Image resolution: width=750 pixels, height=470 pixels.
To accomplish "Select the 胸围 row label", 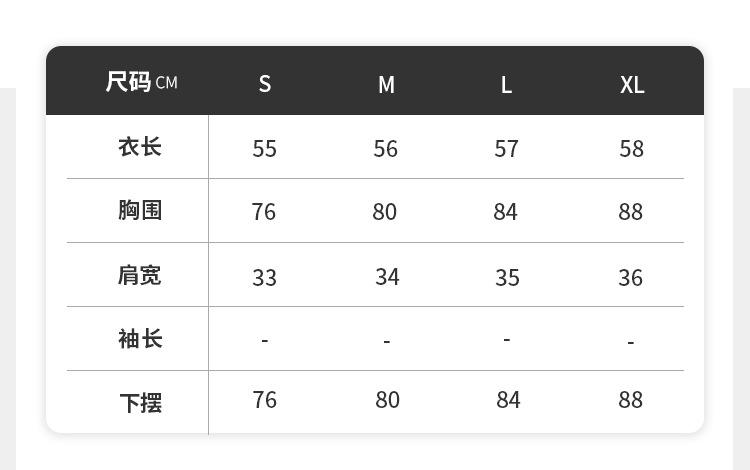I will [140, 210].
